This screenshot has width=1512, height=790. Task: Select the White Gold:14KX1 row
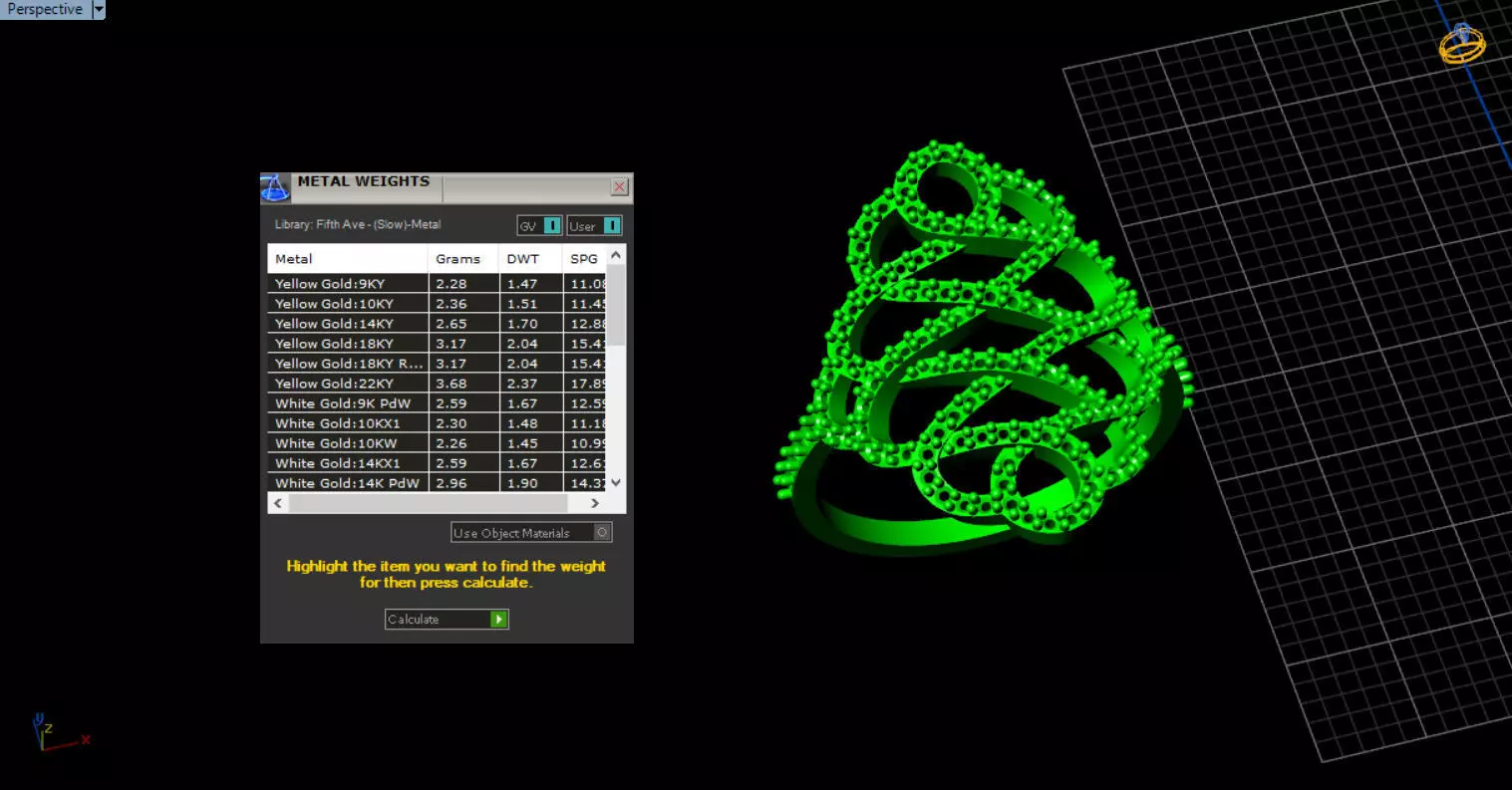[x=437, y=463]
